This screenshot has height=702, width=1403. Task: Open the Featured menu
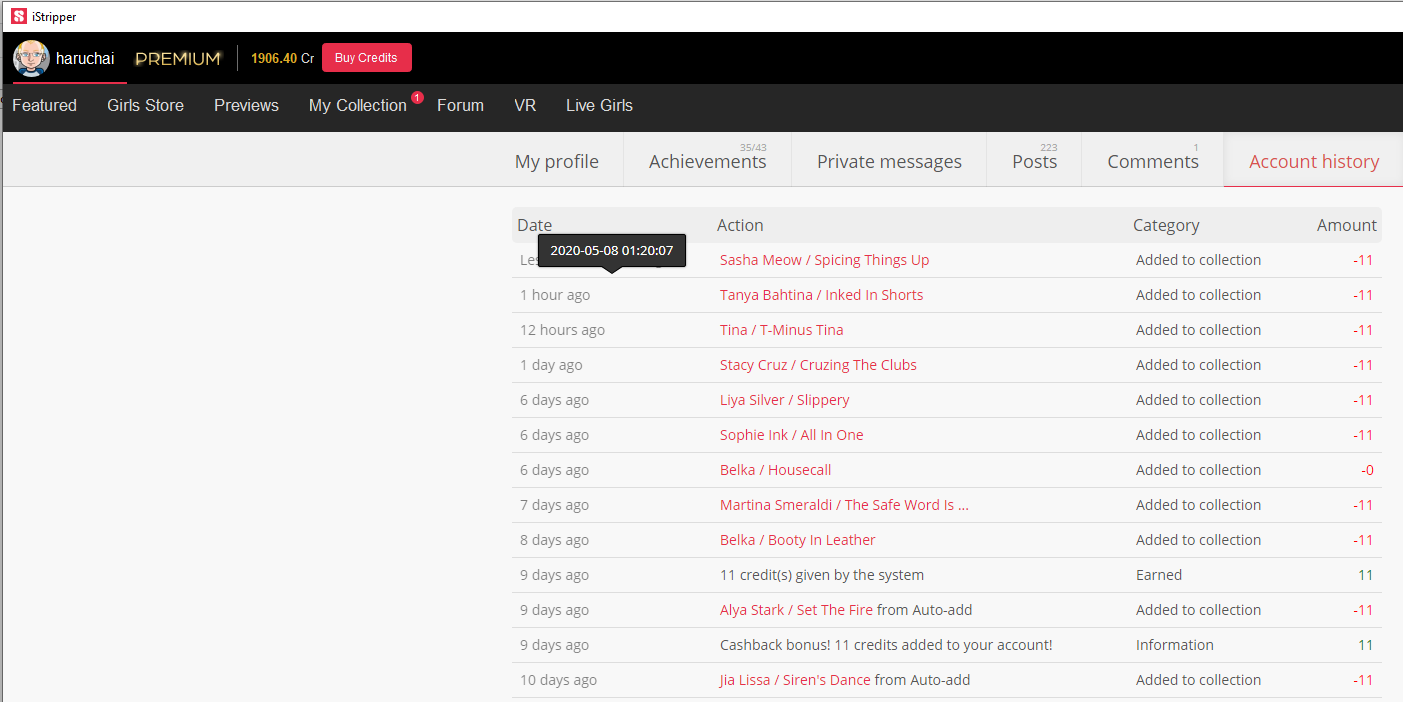pyautogui.click(x=44, y=105)
